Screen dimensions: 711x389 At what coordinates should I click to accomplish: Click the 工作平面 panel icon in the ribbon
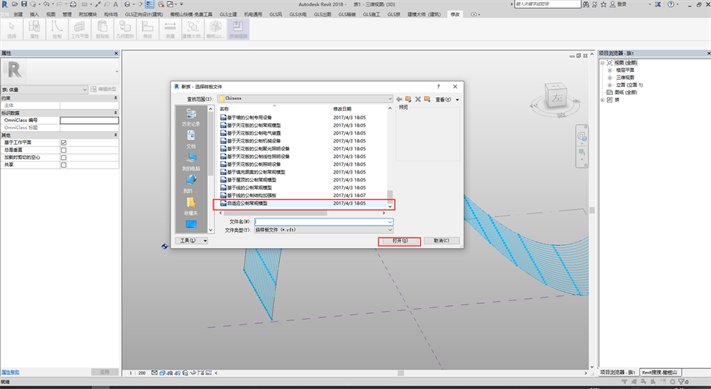click(80, 29)
